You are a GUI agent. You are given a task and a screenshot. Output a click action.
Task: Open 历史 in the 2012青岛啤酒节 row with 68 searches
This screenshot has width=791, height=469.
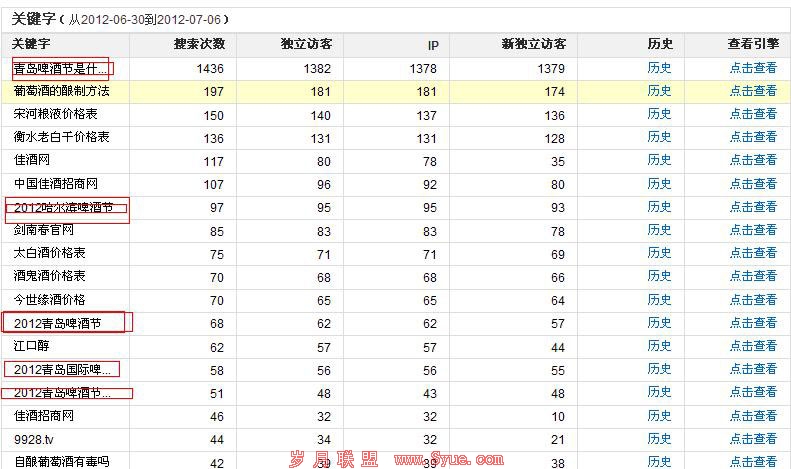pyautogui.click(x=659, y=323)
